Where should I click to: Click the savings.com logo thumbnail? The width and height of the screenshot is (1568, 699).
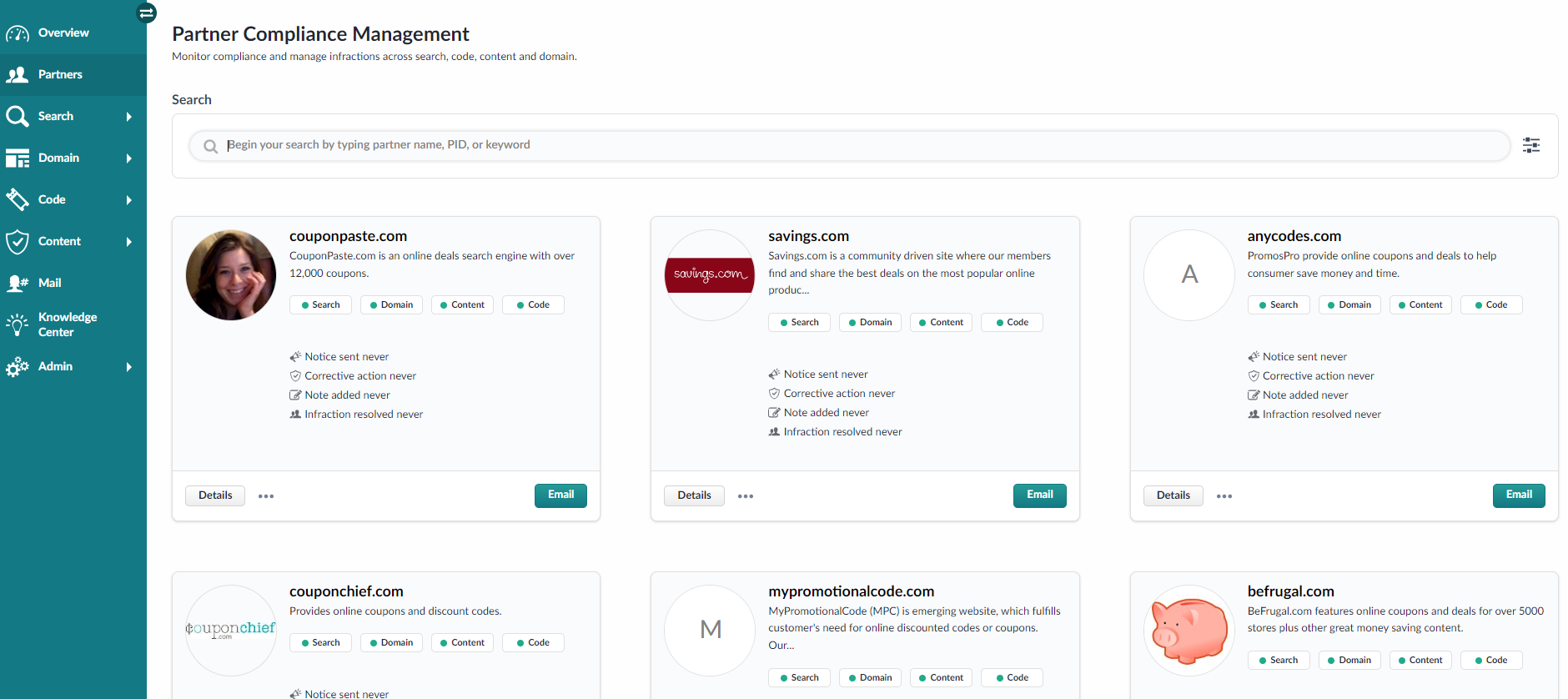(710, 275)
